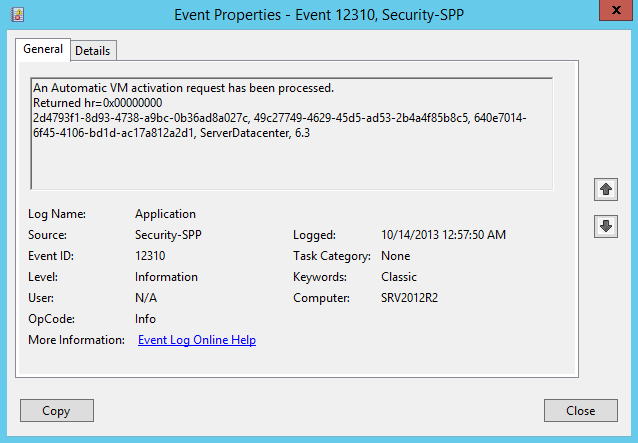Close the dialog with the red X
This screenshot has width=638, height=443.
pos(605,13)
